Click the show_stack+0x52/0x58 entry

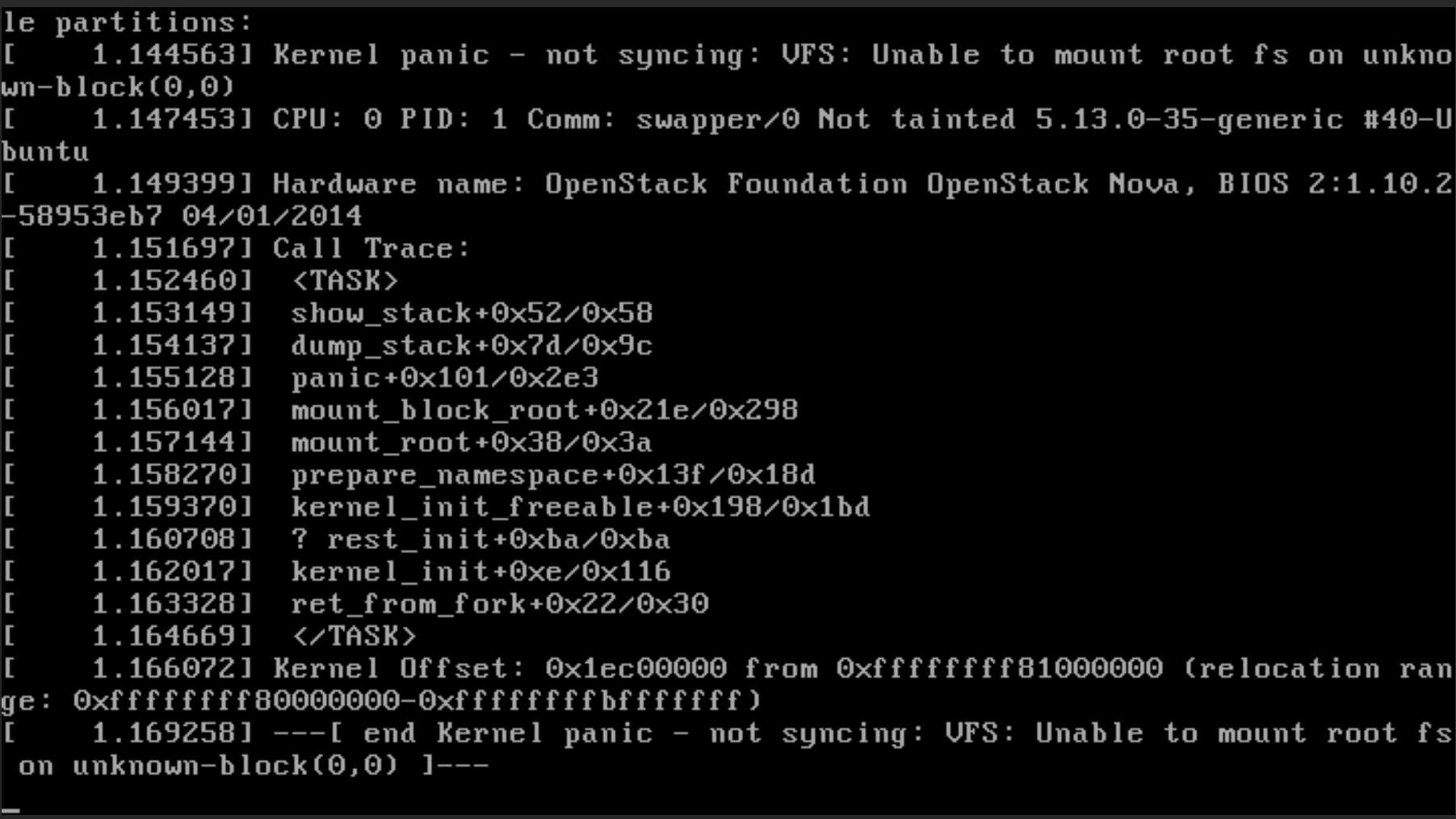point(472,313)
